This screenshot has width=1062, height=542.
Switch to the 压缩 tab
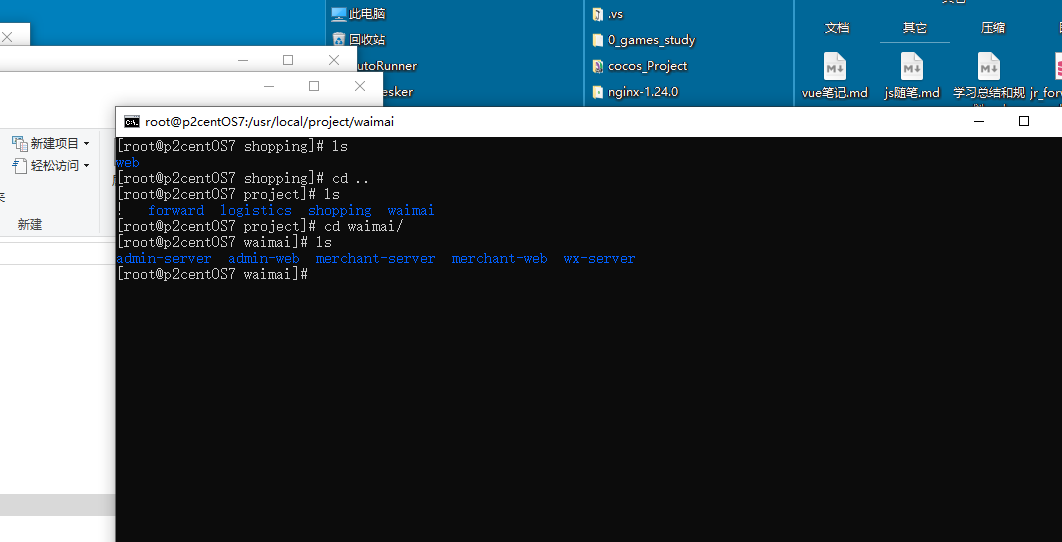point(993,28)
